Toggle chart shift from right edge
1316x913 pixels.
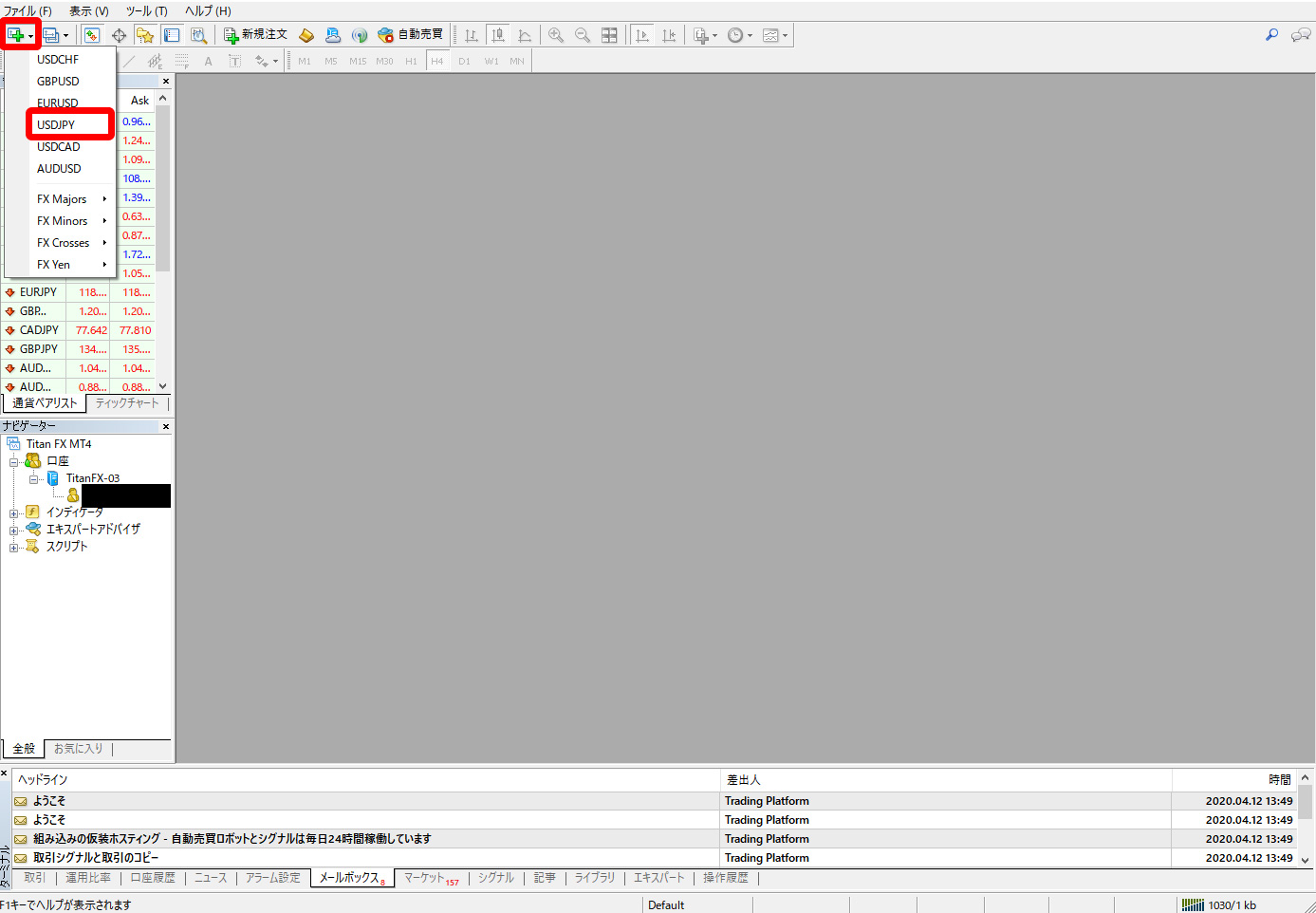[669, 35]
